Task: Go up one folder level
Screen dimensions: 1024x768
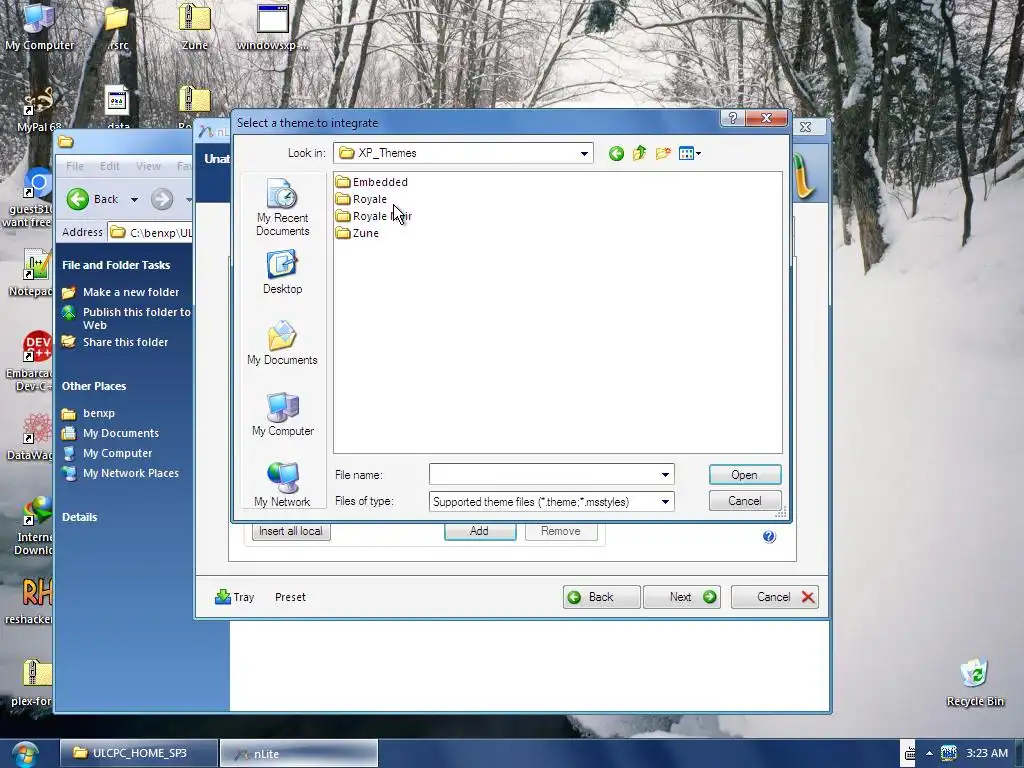Action: pos(639,153)
